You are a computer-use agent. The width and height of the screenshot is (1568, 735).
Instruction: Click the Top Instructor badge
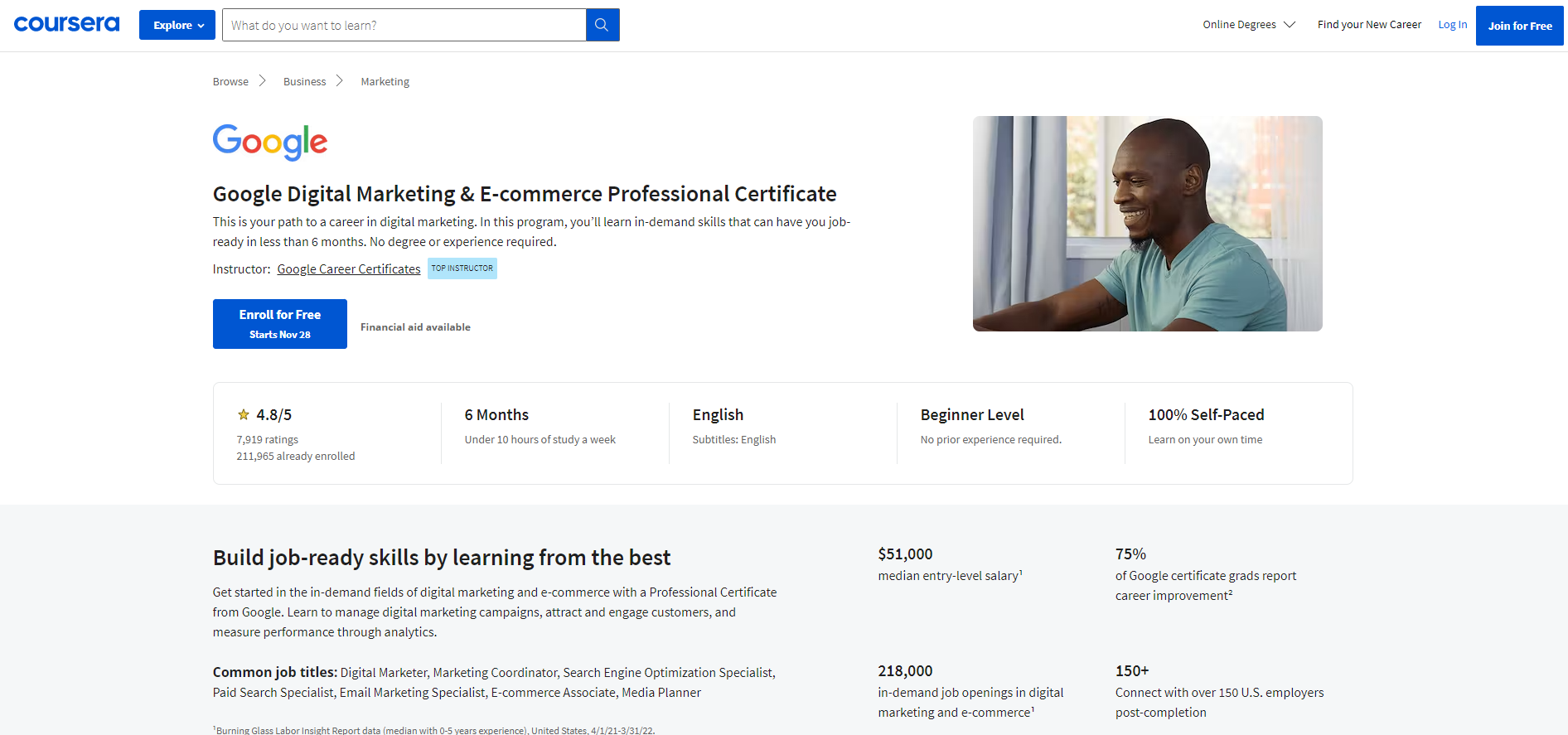tap(462, 268)
